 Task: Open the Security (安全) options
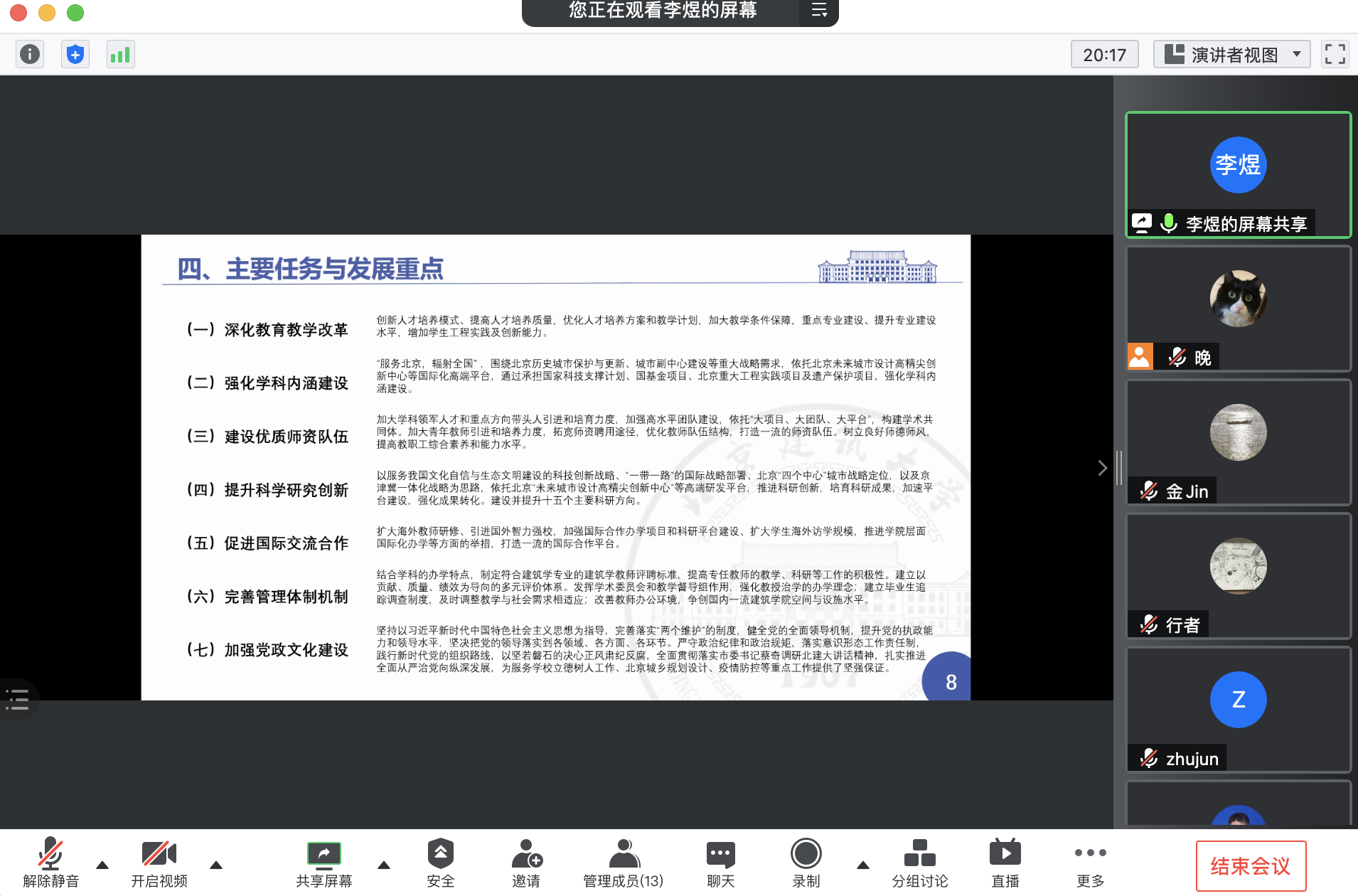point(440,862)
